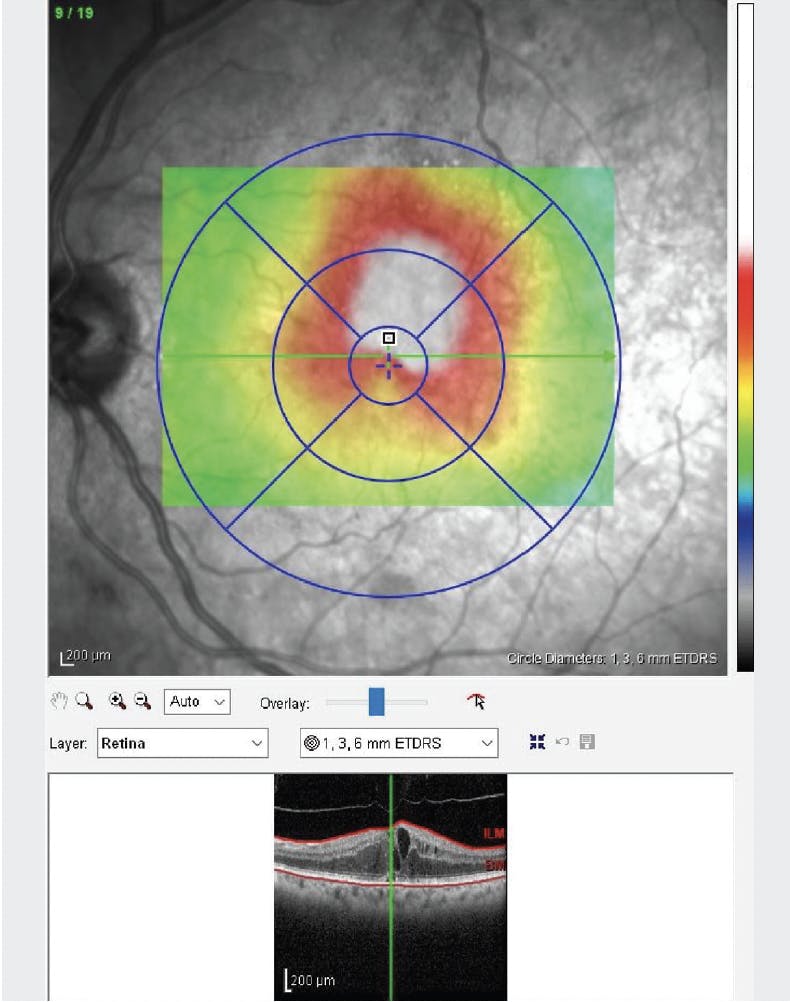Select the magnifier zoom tool
The image size is (790, 1002).
pyautogui.click(x=84, y=701)
